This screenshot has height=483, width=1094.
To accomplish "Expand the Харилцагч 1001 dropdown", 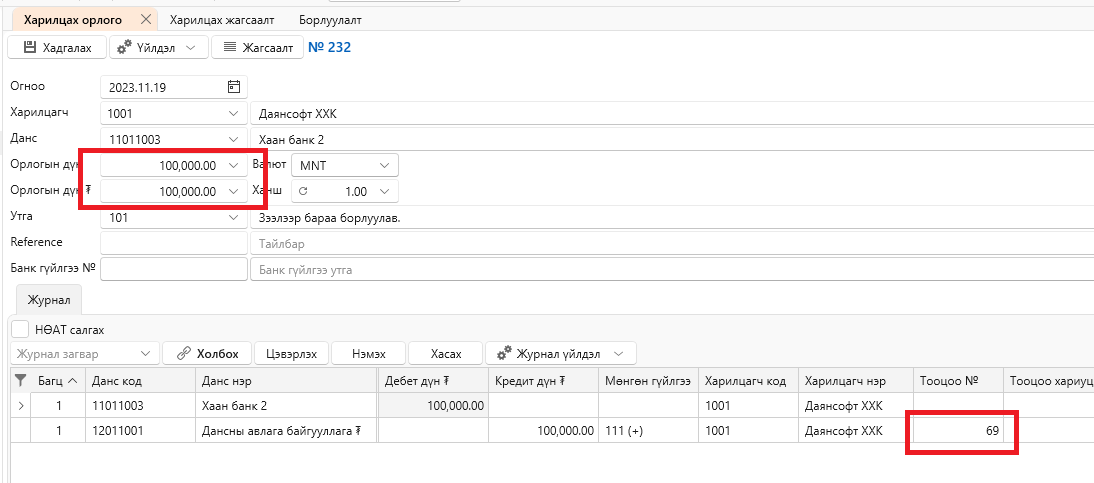I will pyautogui.click(x=233, y=114).
